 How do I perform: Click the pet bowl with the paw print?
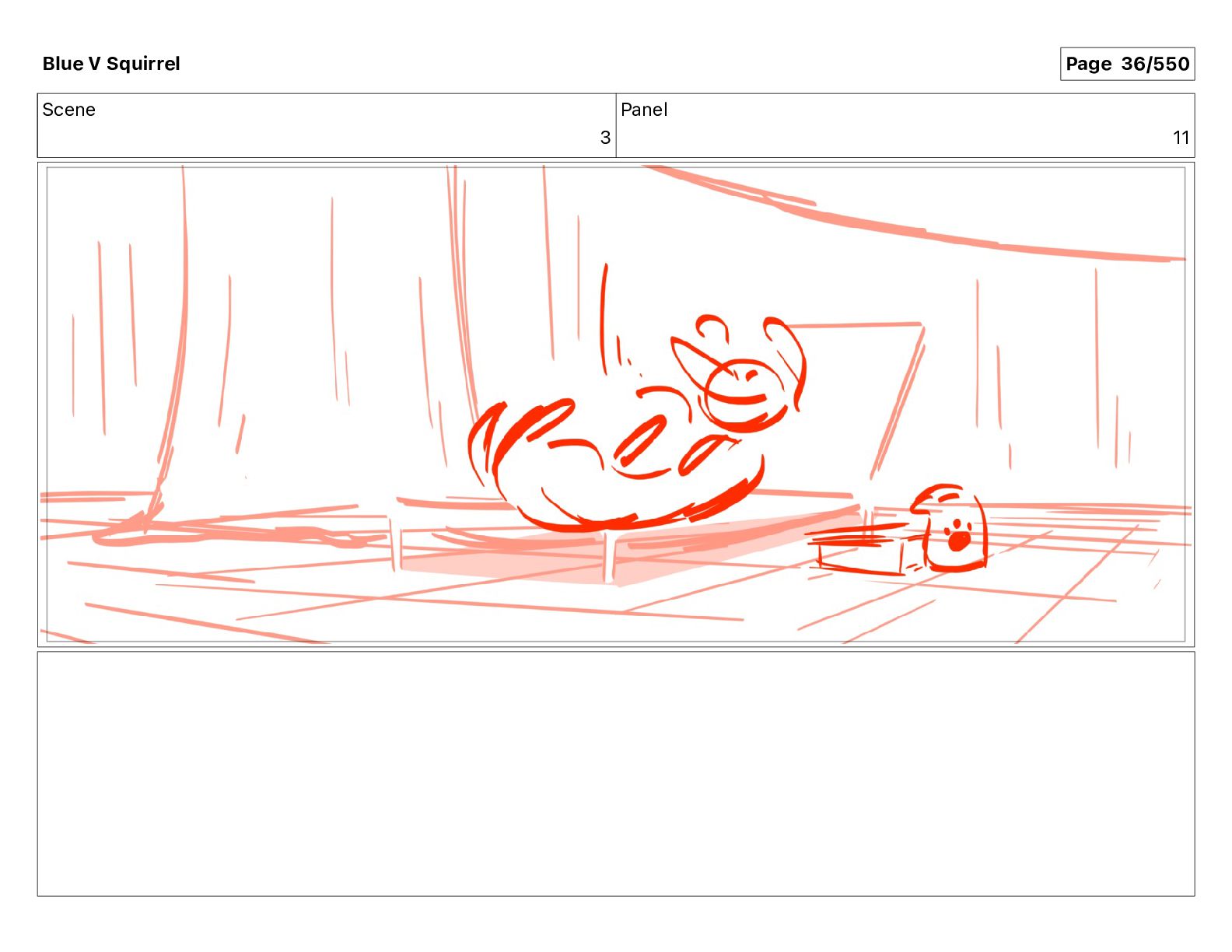pos(950,529)
